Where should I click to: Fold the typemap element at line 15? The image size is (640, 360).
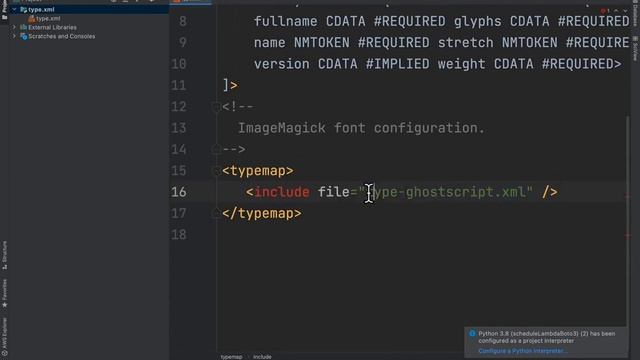(x=216, y=171)
